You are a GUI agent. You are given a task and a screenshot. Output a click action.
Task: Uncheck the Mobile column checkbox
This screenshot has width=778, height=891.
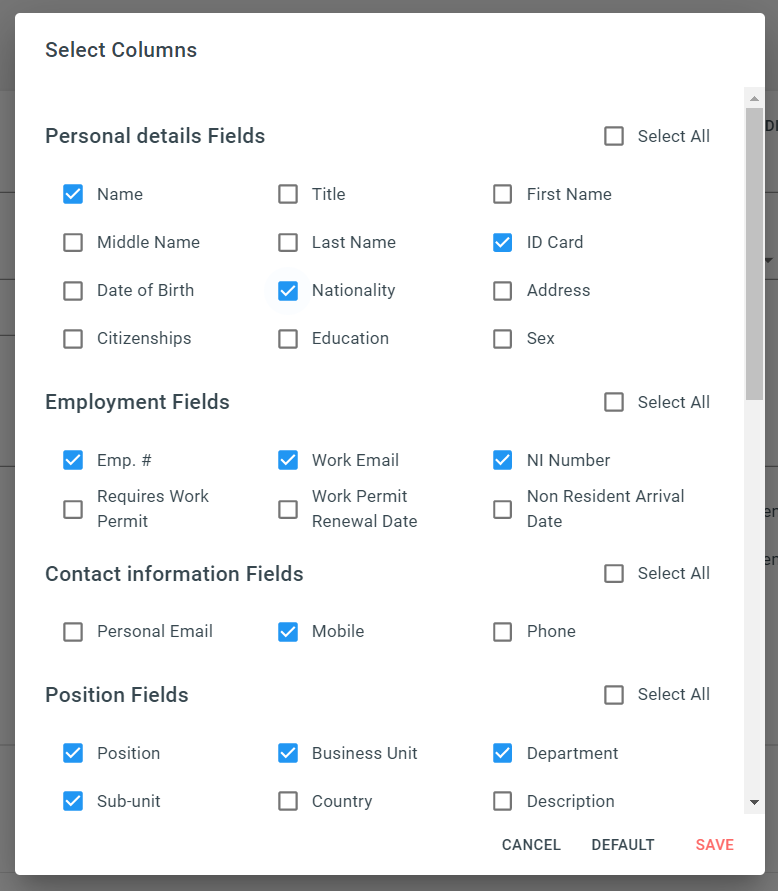click(288, 632)
